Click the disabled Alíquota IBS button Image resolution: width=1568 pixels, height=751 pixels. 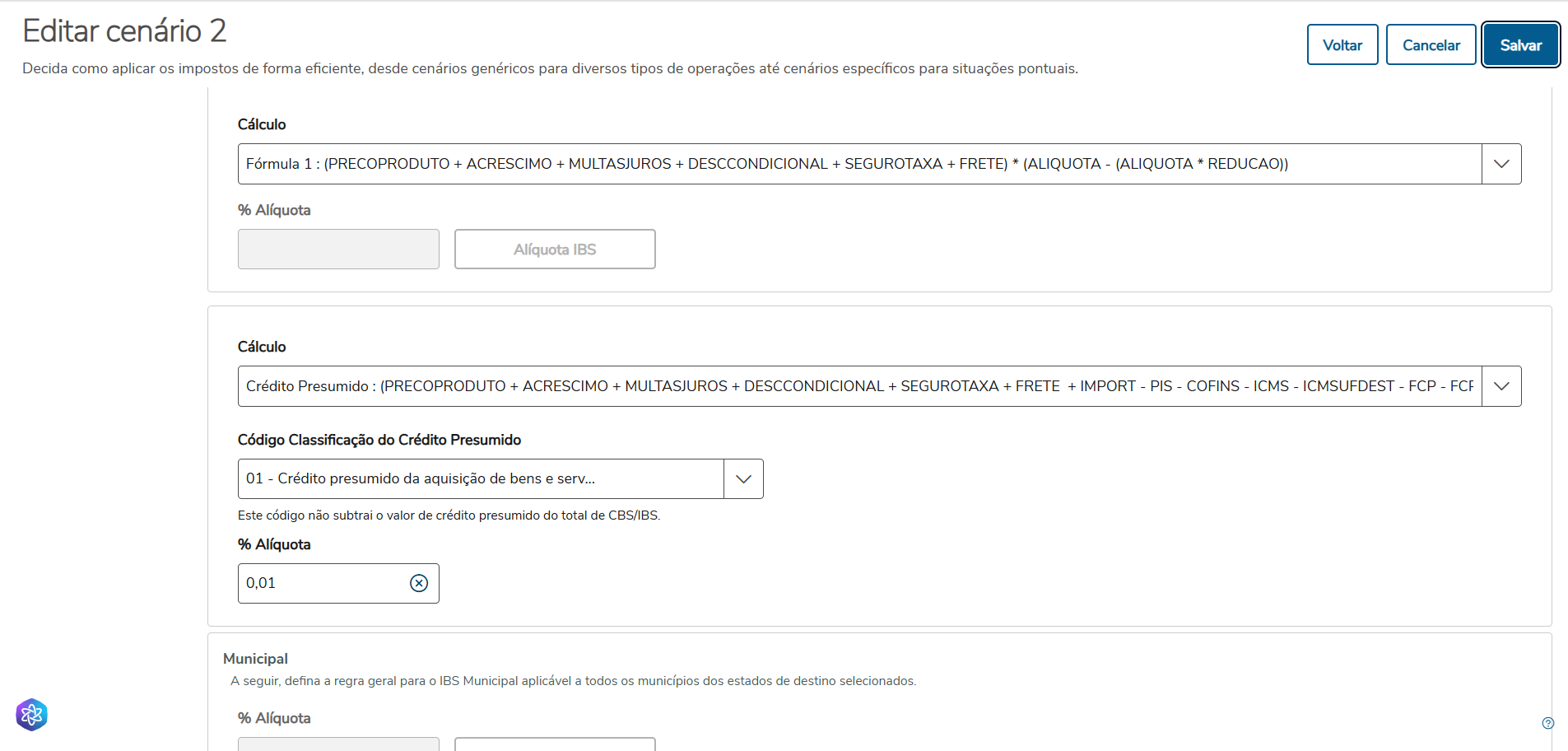tap(555, 249)
